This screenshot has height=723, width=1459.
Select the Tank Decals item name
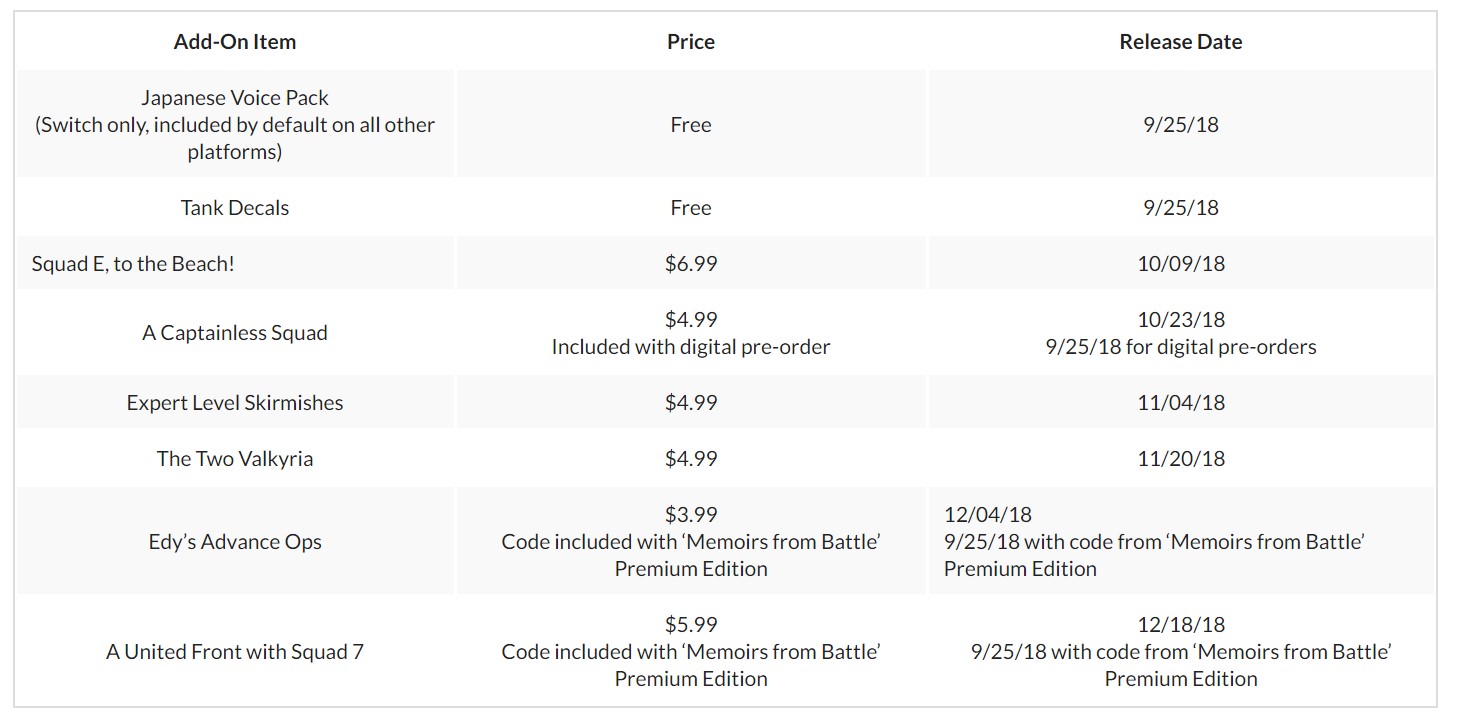coord(235,208)
